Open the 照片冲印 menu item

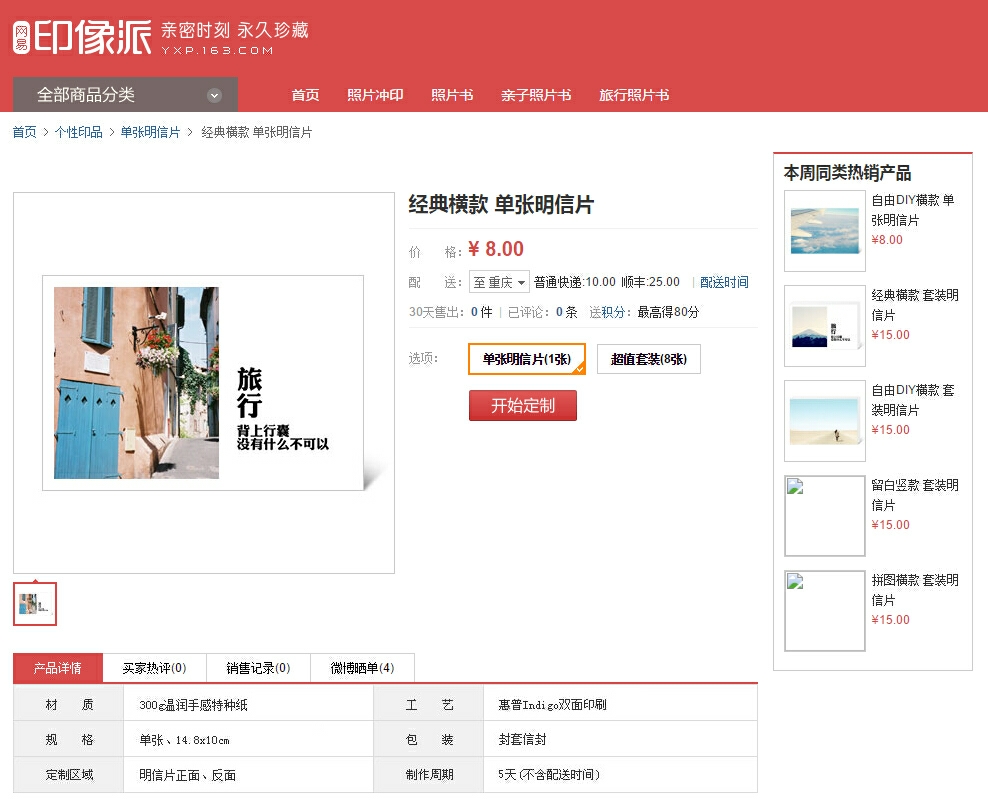click(375, 95)
